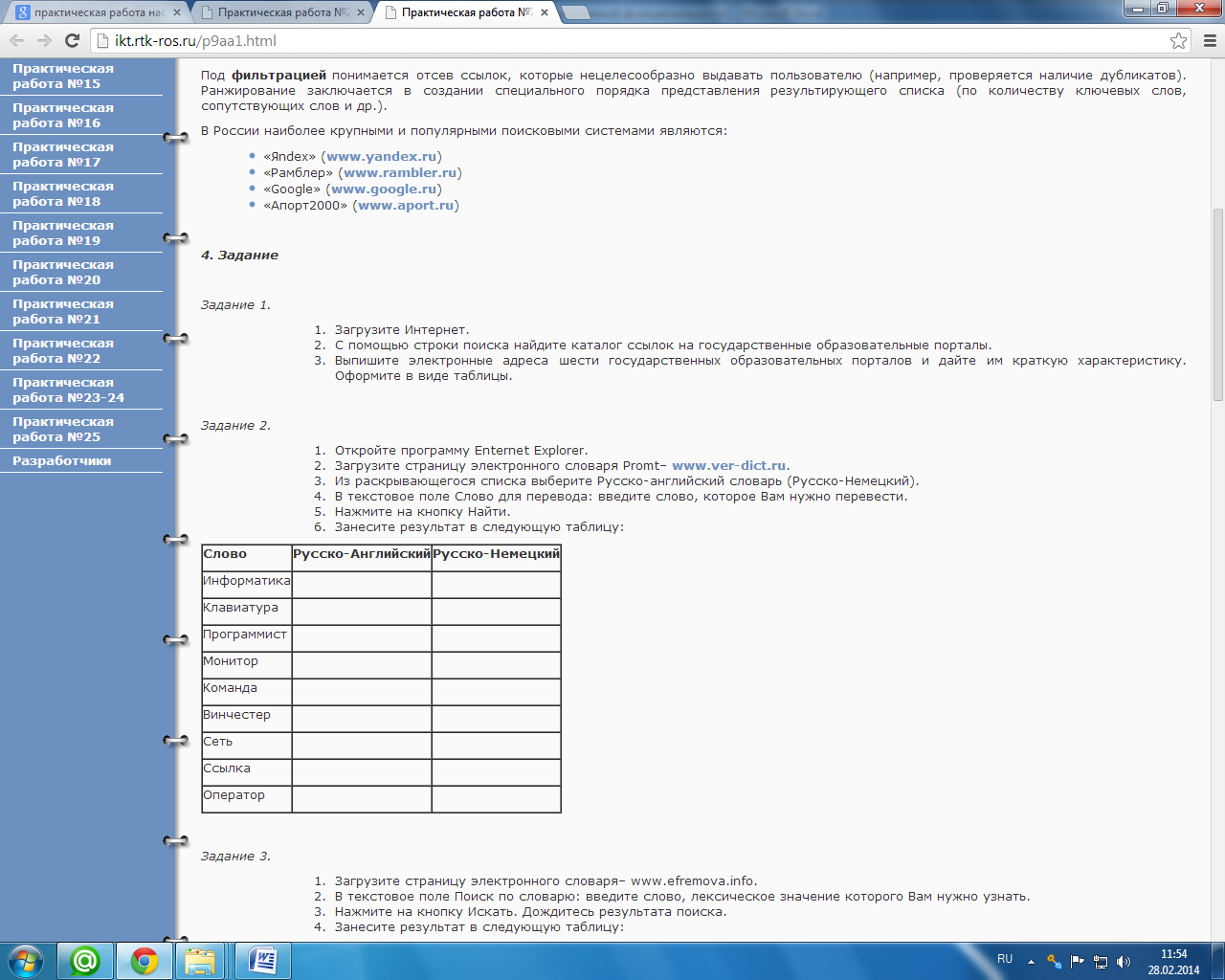The height and width of the screenshot is (980, 1225).
Task: Follow the www.rambler.ru link
Action: pyautogui.click(x=400, y=172)
